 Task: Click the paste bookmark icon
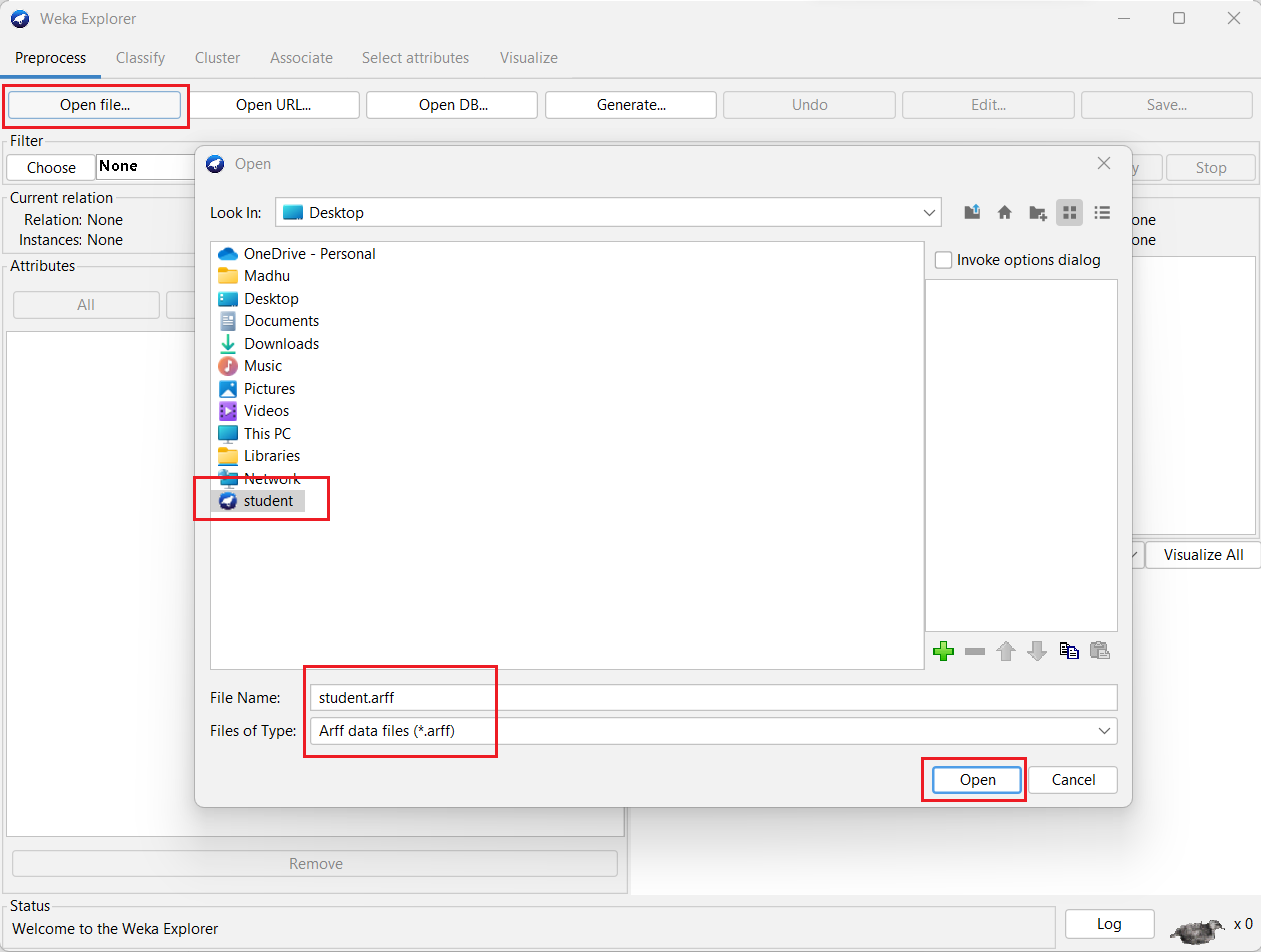click(x=1100, y=651)
